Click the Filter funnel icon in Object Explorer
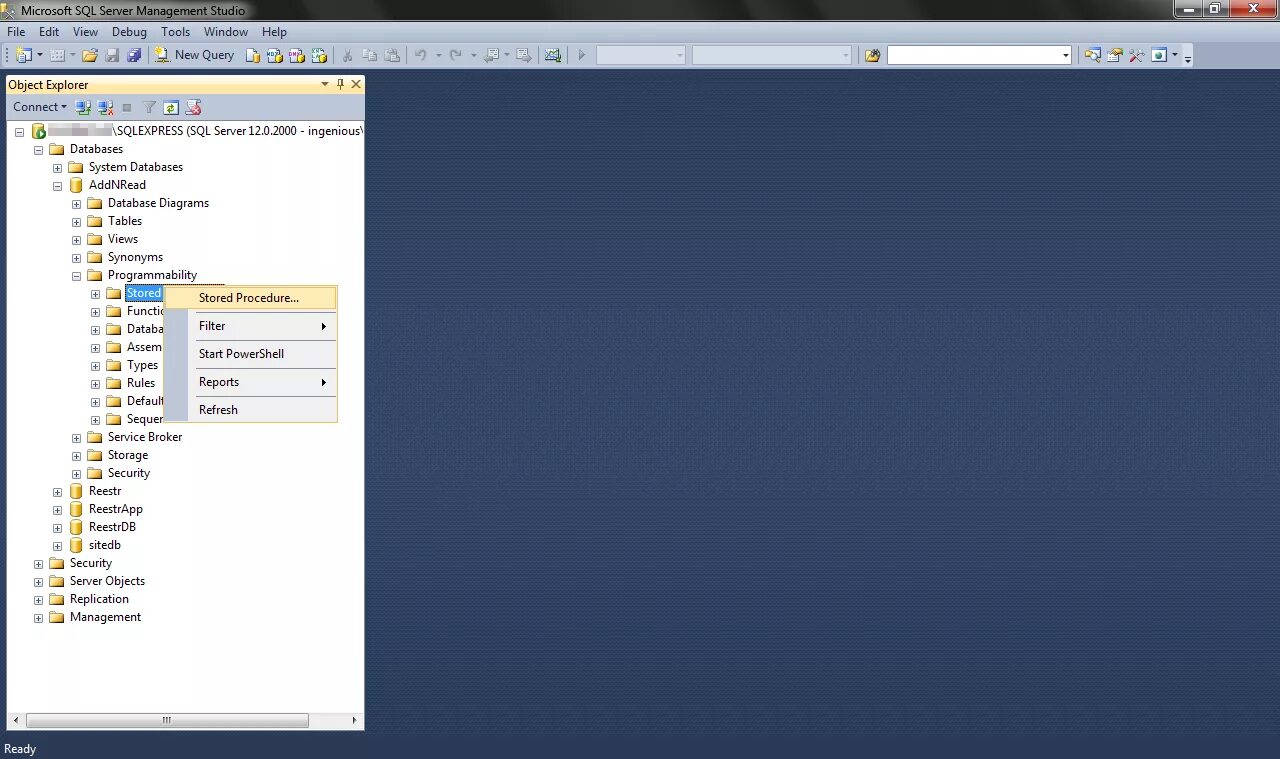 (x=149, y=107)
